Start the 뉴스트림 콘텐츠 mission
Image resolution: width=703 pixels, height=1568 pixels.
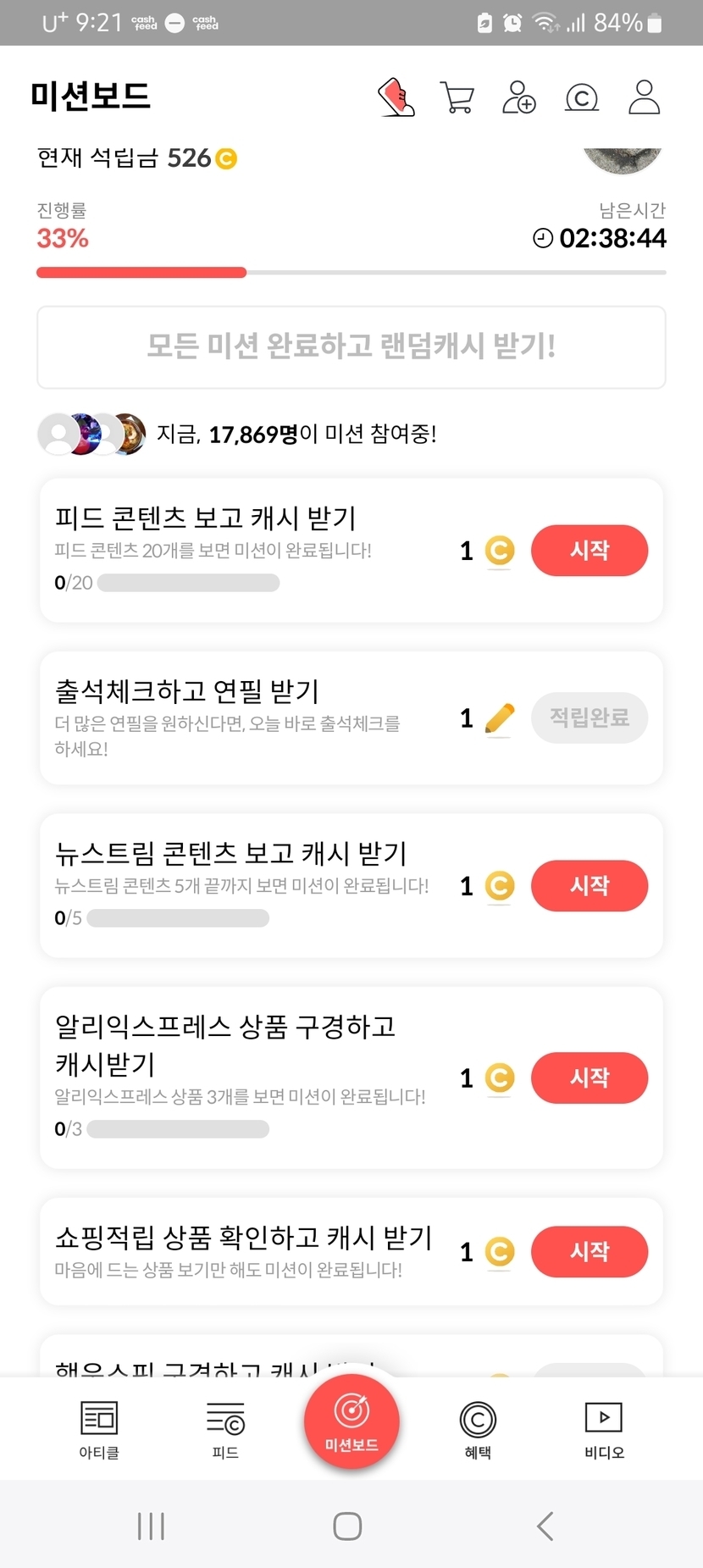(x=590, y=886)
